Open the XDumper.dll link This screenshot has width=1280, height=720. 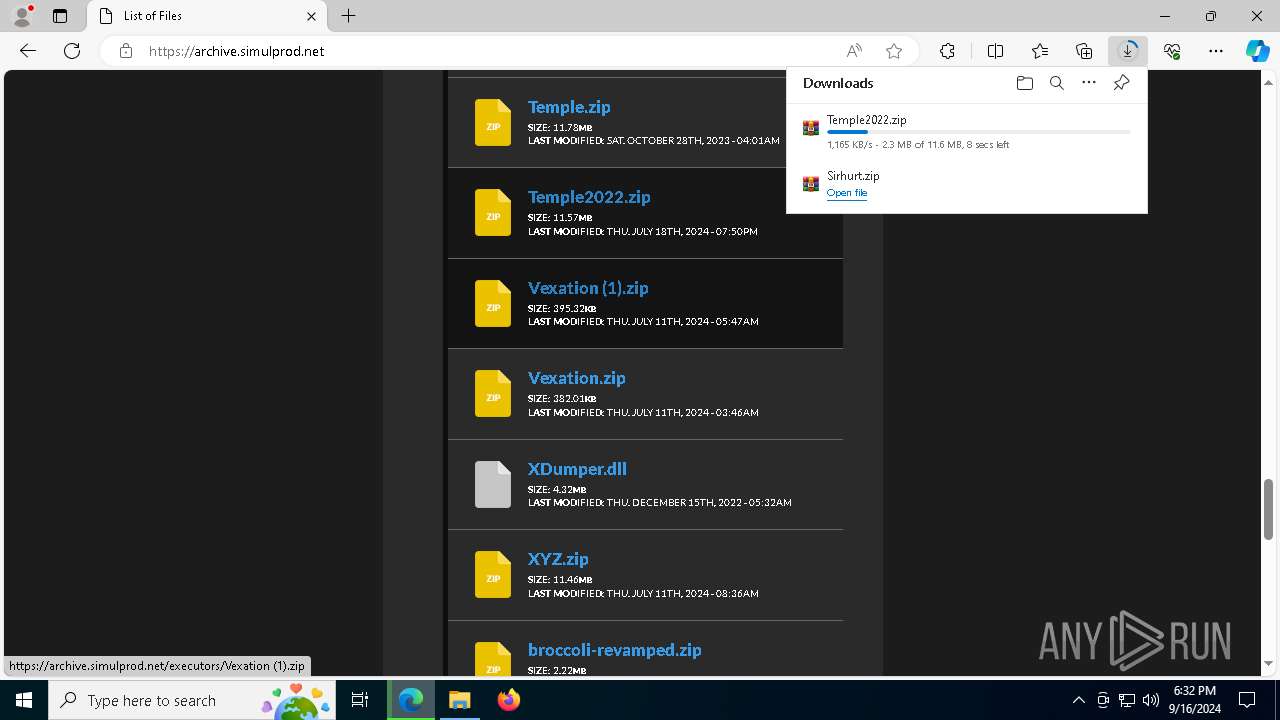pos(577,469)
